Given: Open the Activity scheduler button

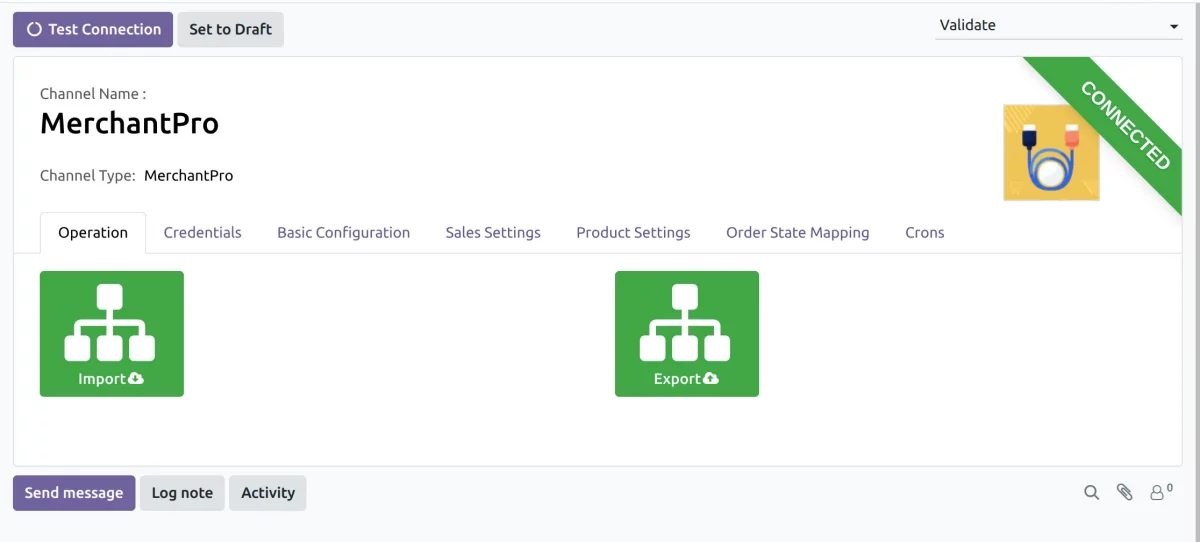Looking at the screenshot, I should pyautogui.click(x=267, y=493).
